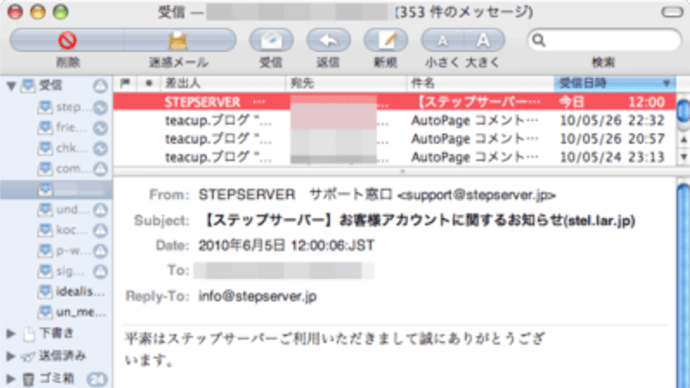Click the message list scrollbar thumb
This screenshot has height=388, width=690.
point(683,111)
